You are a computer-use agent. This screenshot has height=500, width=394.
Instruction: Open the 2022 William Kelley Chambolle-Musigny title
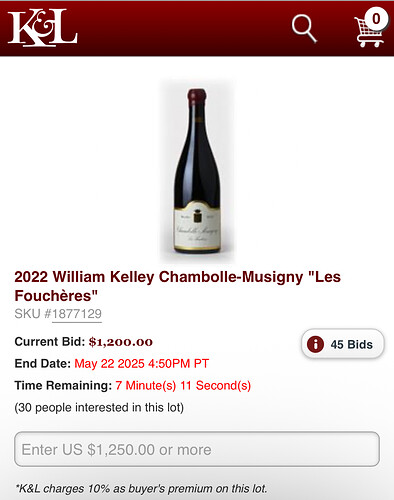point(177,286)
